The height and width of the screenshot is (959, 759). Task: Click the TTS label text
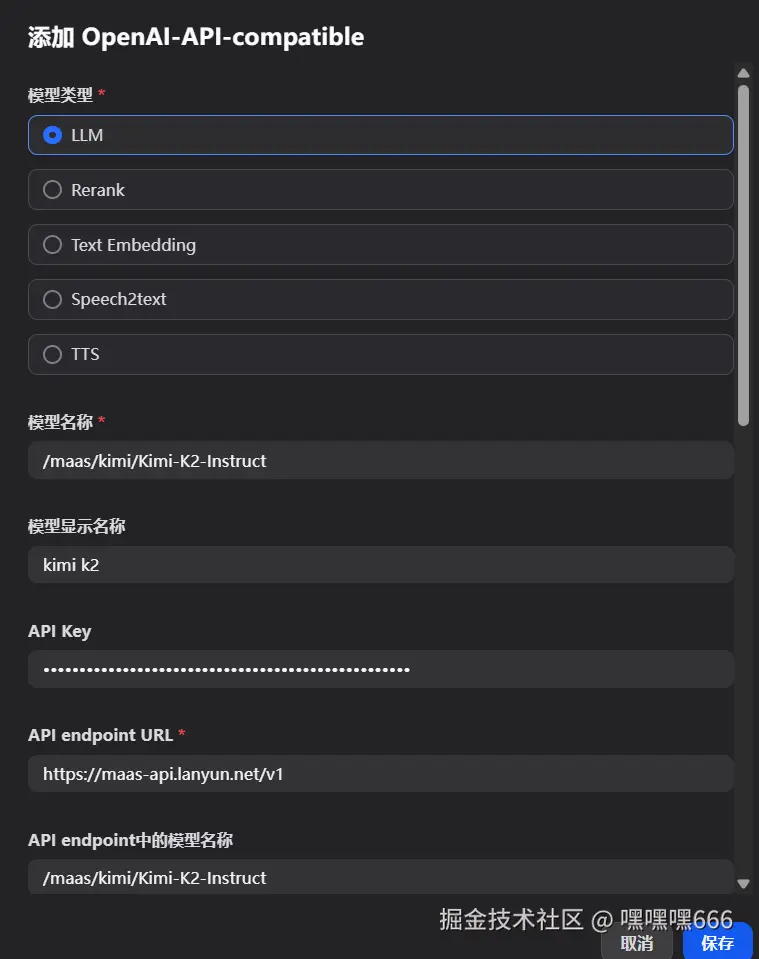coord(85,354)
